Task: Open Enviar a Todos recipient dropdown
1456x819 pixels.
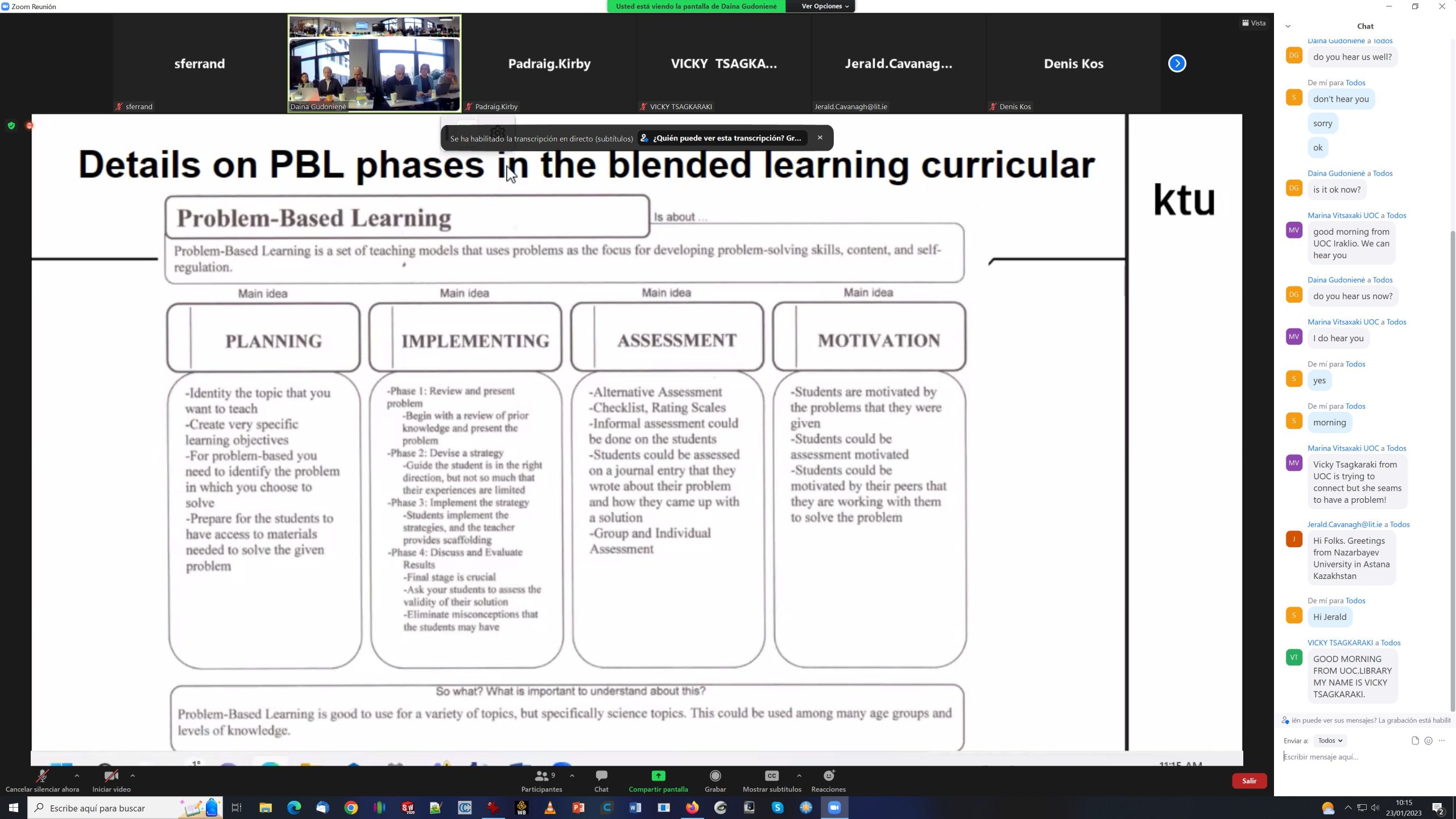Action: pyautogui.click(x=1330, y=741)
